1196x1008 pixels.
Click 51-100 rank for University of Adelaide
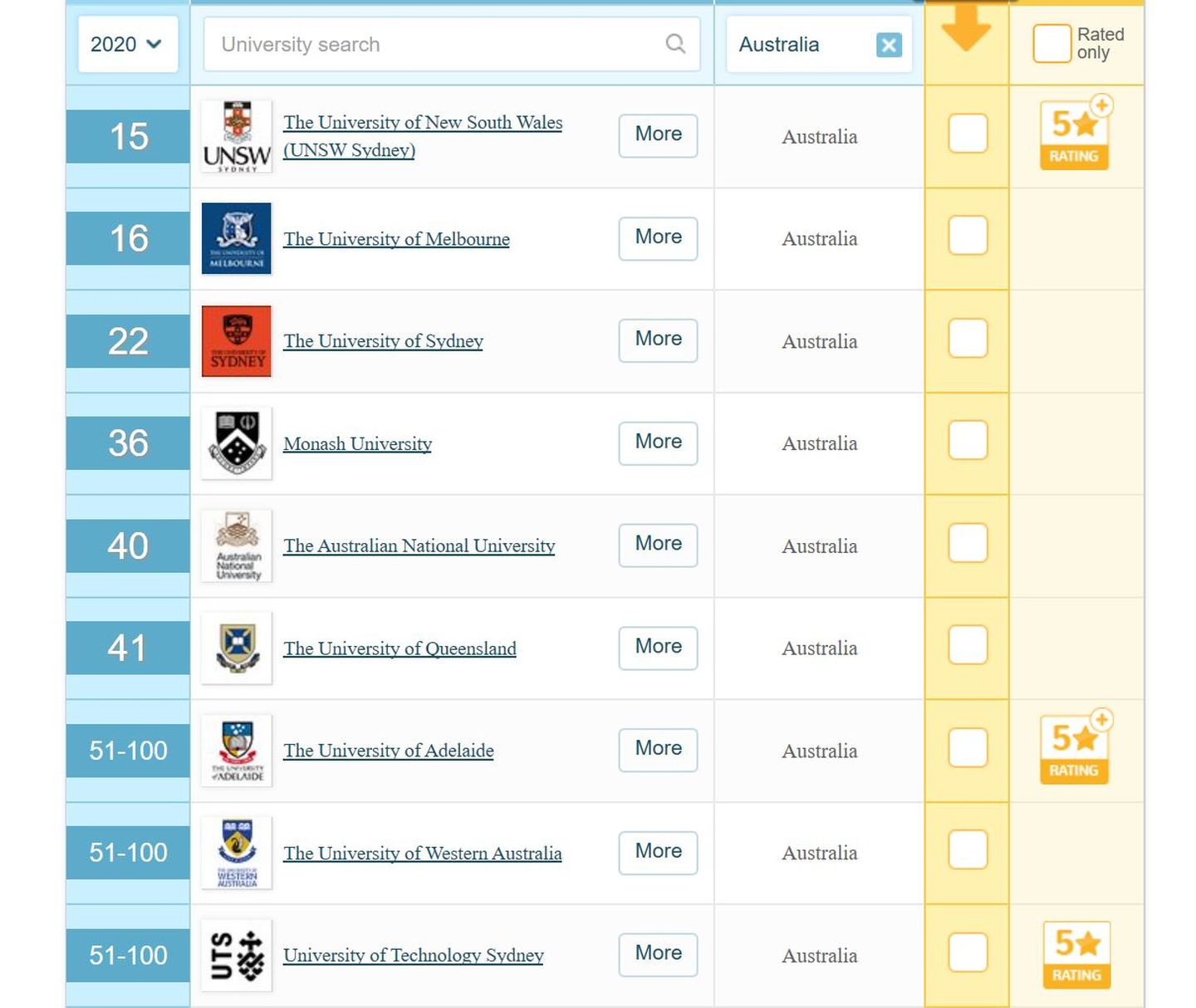128,751
